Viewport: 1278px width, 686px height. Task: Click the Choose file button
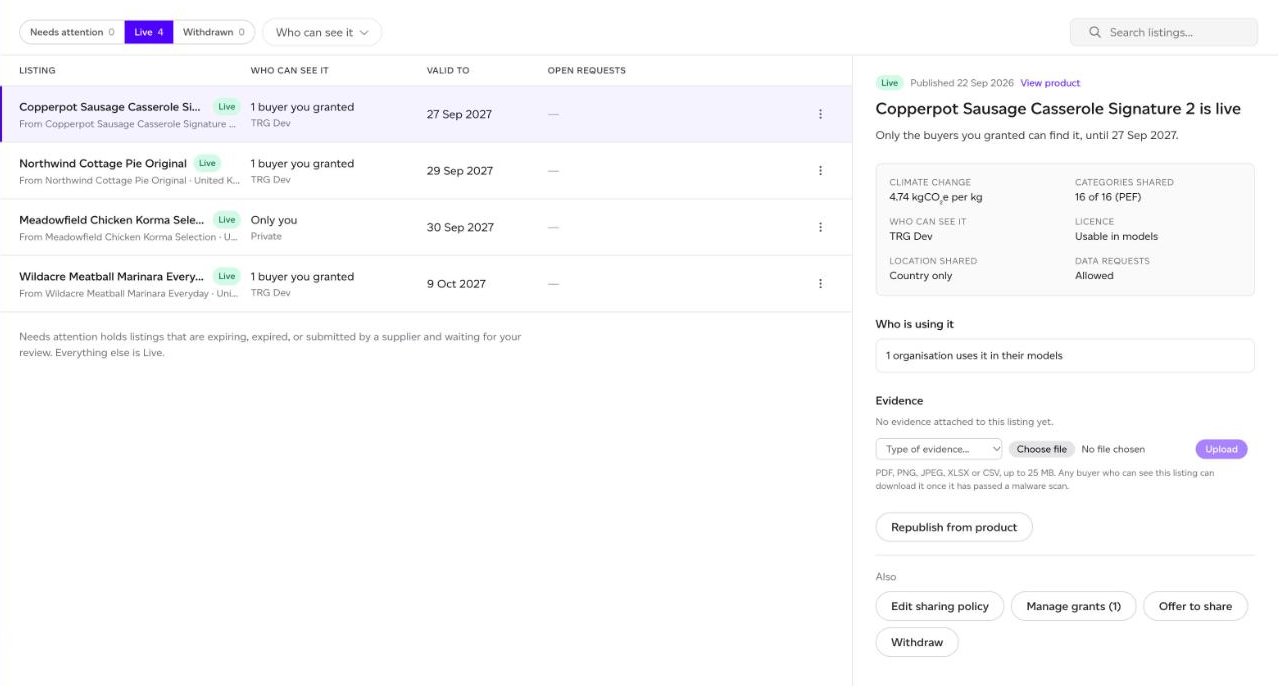point(1041,449)
